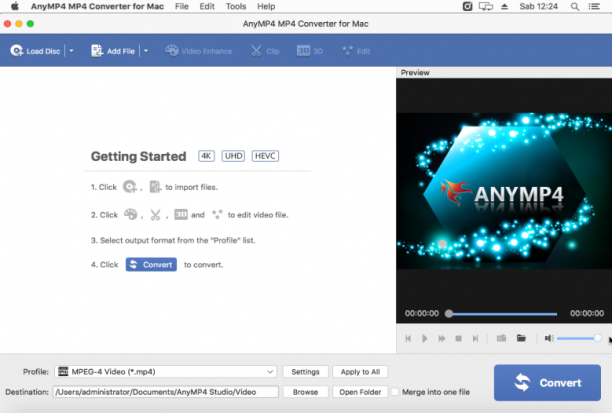Adjust the preview volume slider

tap(579, 338)
